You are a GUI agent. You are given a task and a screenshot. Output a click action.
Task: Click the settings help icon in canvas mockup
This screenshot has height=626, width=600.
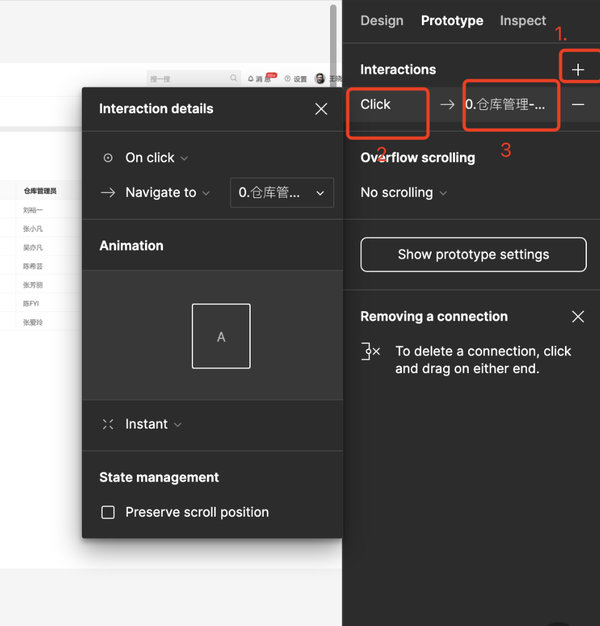click(x=287, y=79)
